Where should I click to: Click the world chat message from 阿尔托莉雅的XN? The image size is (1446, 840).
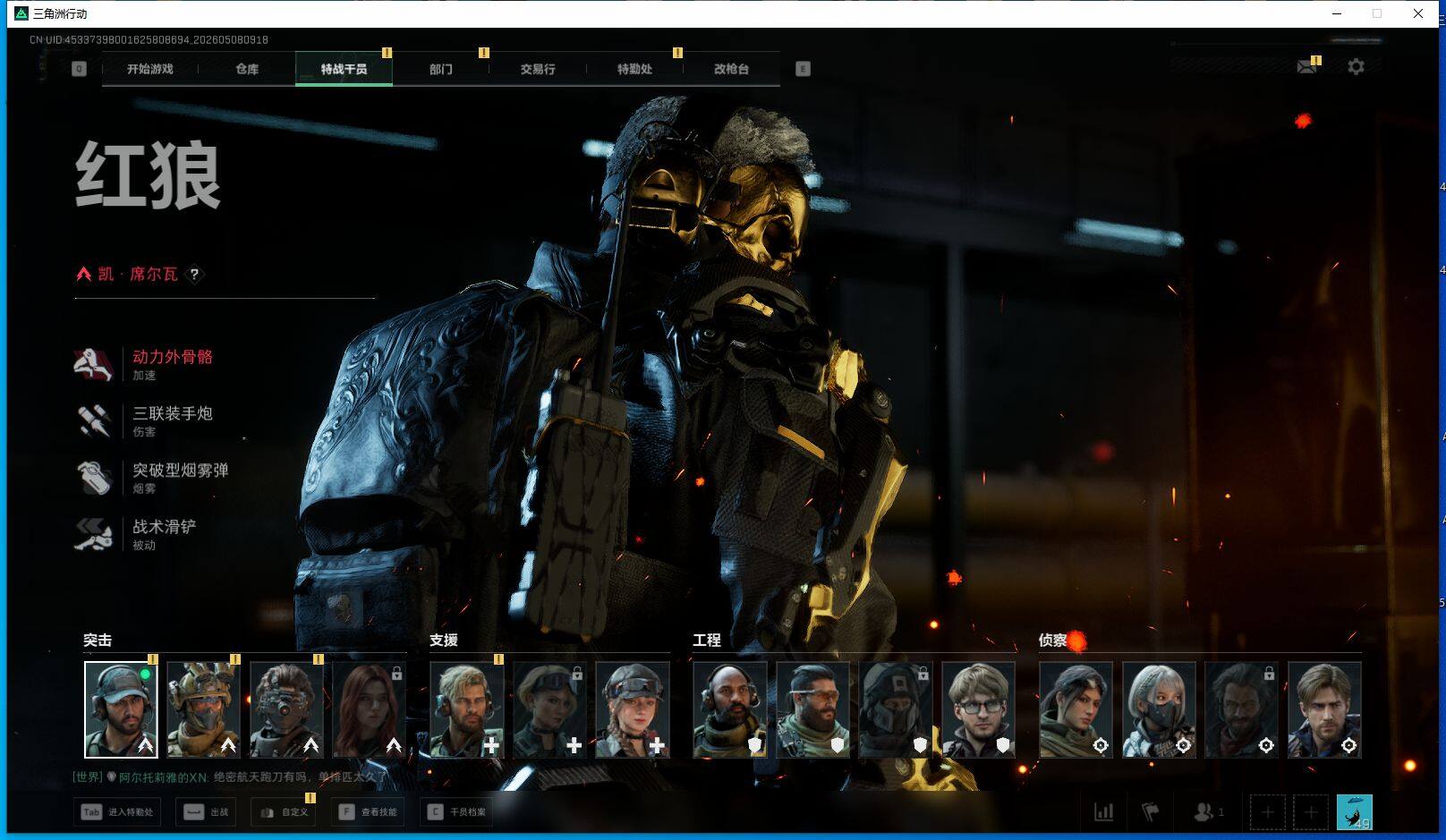click(230, 777)
